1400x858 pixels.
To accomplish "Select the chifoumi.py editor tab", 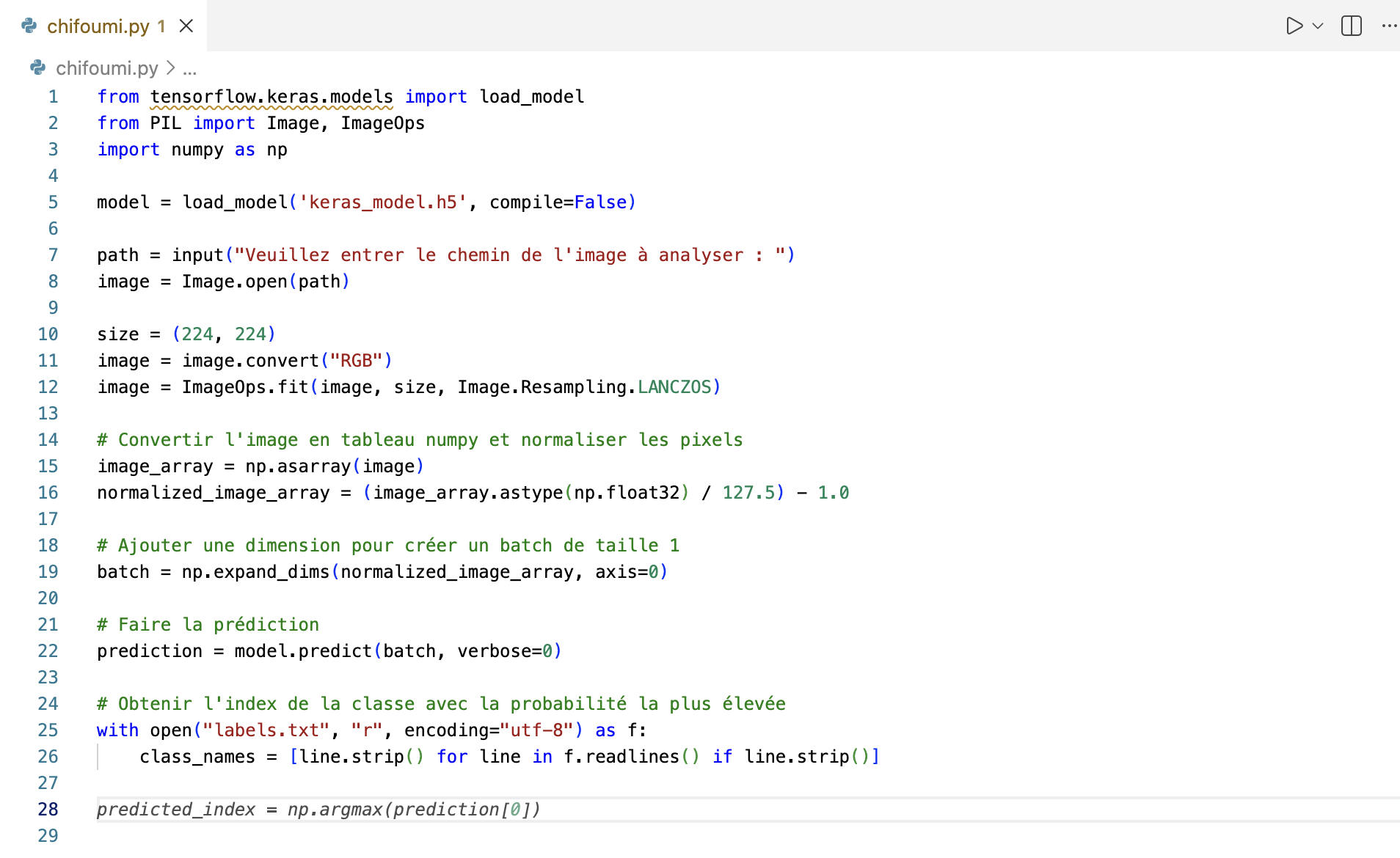I will [x=98, y=26].
